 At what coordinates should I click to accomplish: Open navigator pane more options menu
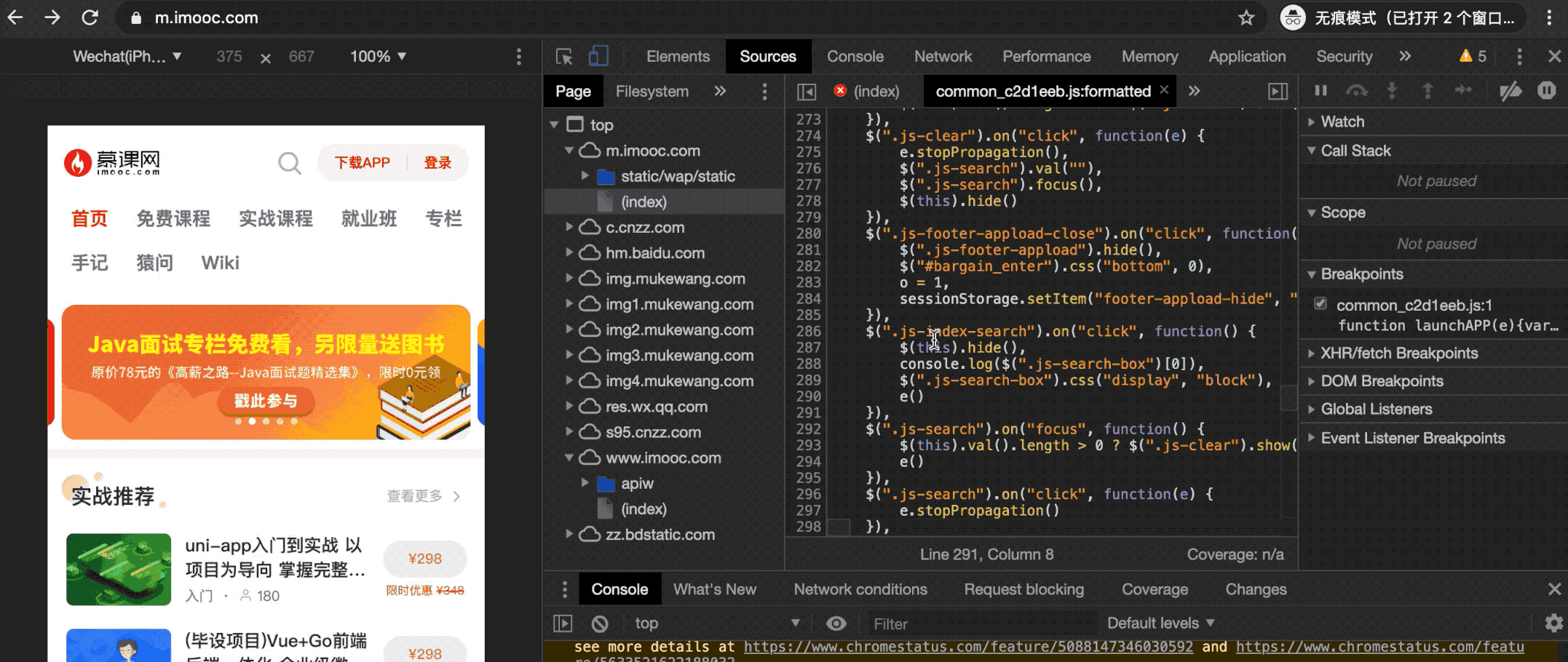pyautogui.click(x=764, y=92)
